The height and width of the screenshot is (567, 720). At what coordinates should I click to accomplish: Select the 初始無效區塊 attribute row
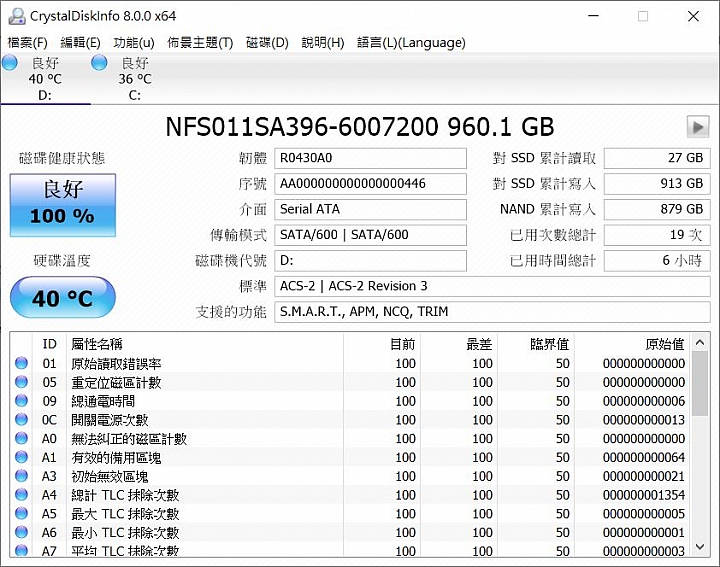click(x=350, y=476)
